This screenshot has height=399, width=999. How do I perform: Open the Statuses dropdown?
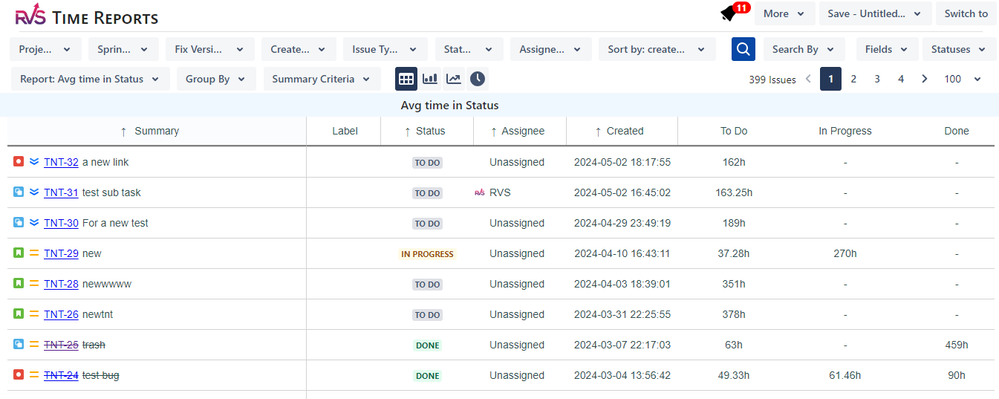[x=959, y=49]
